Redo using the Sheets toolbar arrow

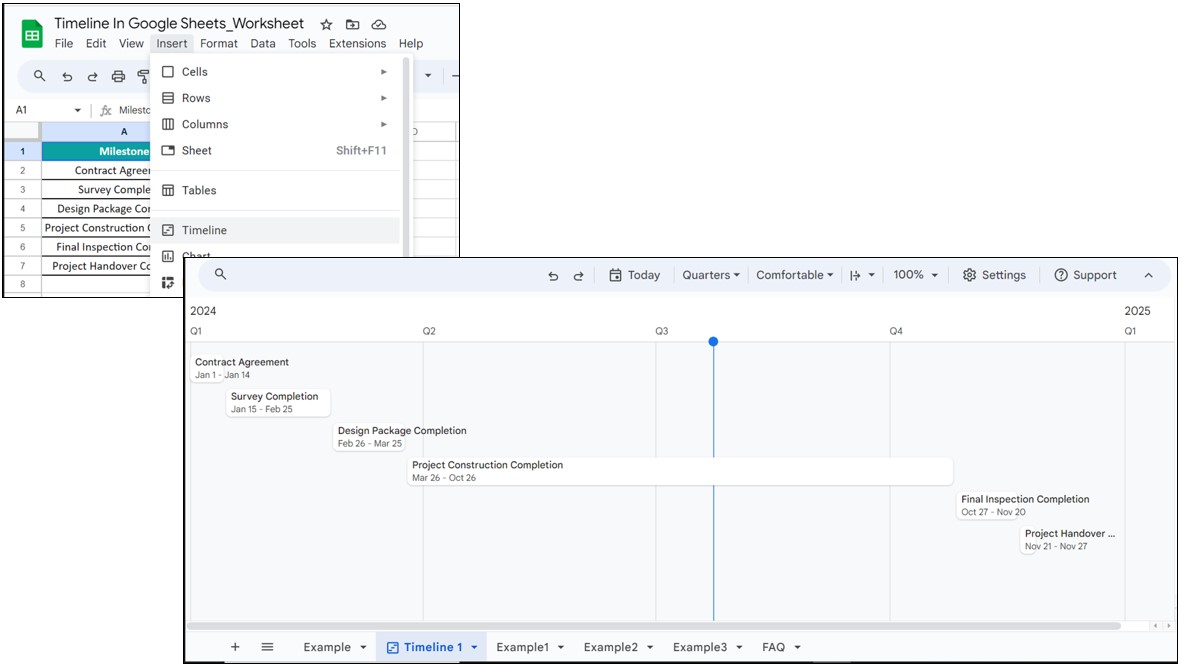[x=92, y=76]
